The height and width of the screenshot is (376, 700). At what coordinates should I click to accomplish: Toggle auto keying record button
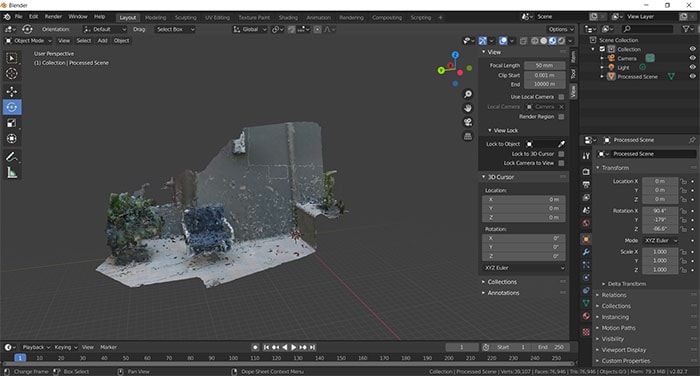coord(255,347)
